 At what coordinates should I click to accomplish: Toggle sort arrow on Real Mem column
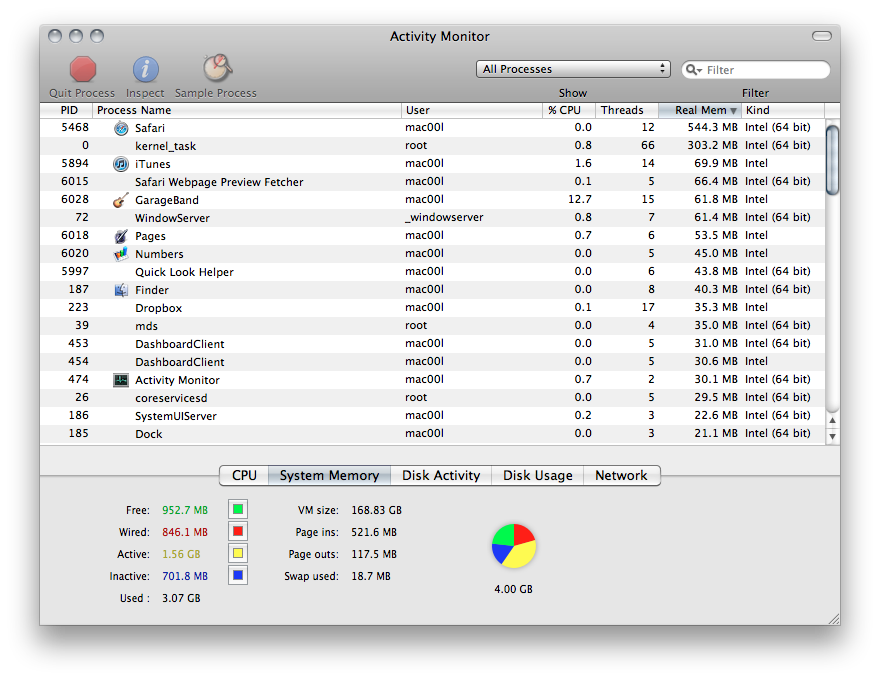pyautogui.click(x=733, y=111)
